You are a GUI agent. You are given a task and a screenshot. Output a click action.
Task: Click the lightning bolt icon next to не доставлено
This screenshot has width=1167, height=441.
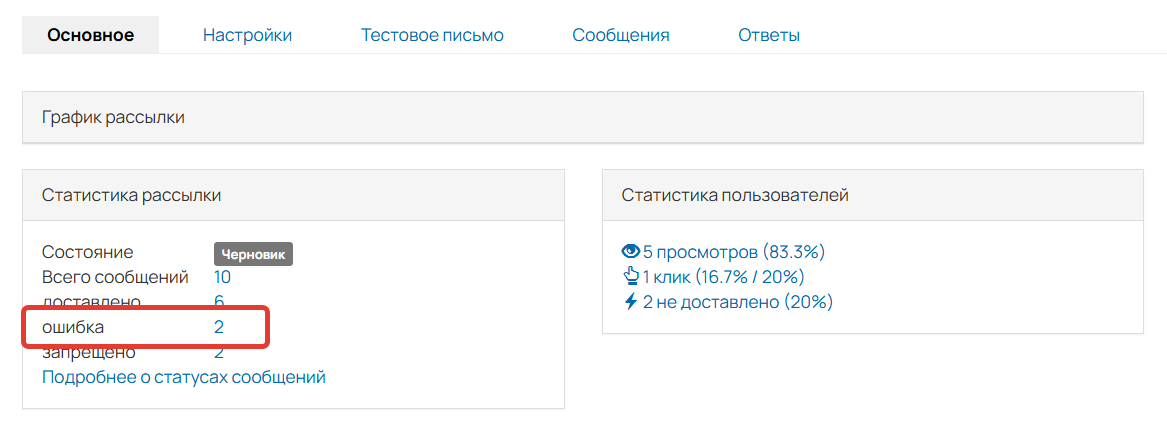pos(630,302)
